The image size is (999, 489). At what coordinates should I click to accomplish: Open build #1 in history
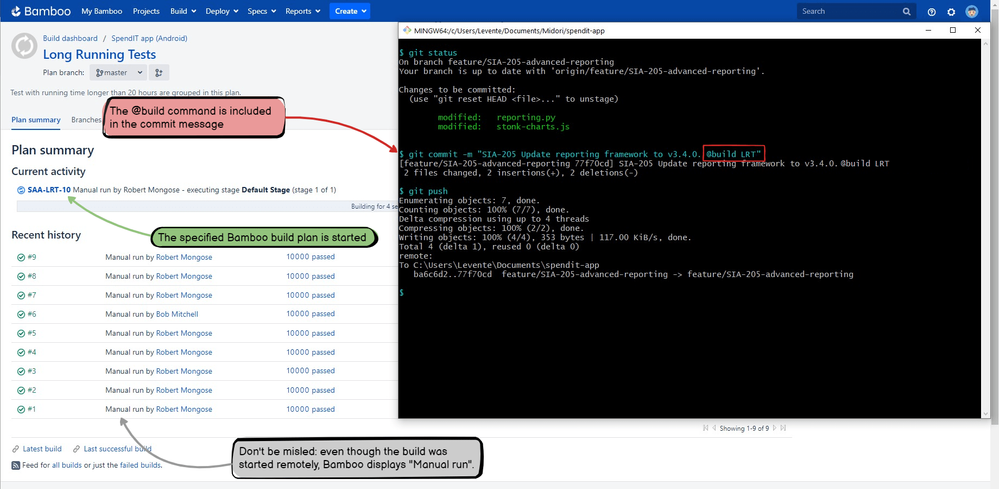pos(32,409)
